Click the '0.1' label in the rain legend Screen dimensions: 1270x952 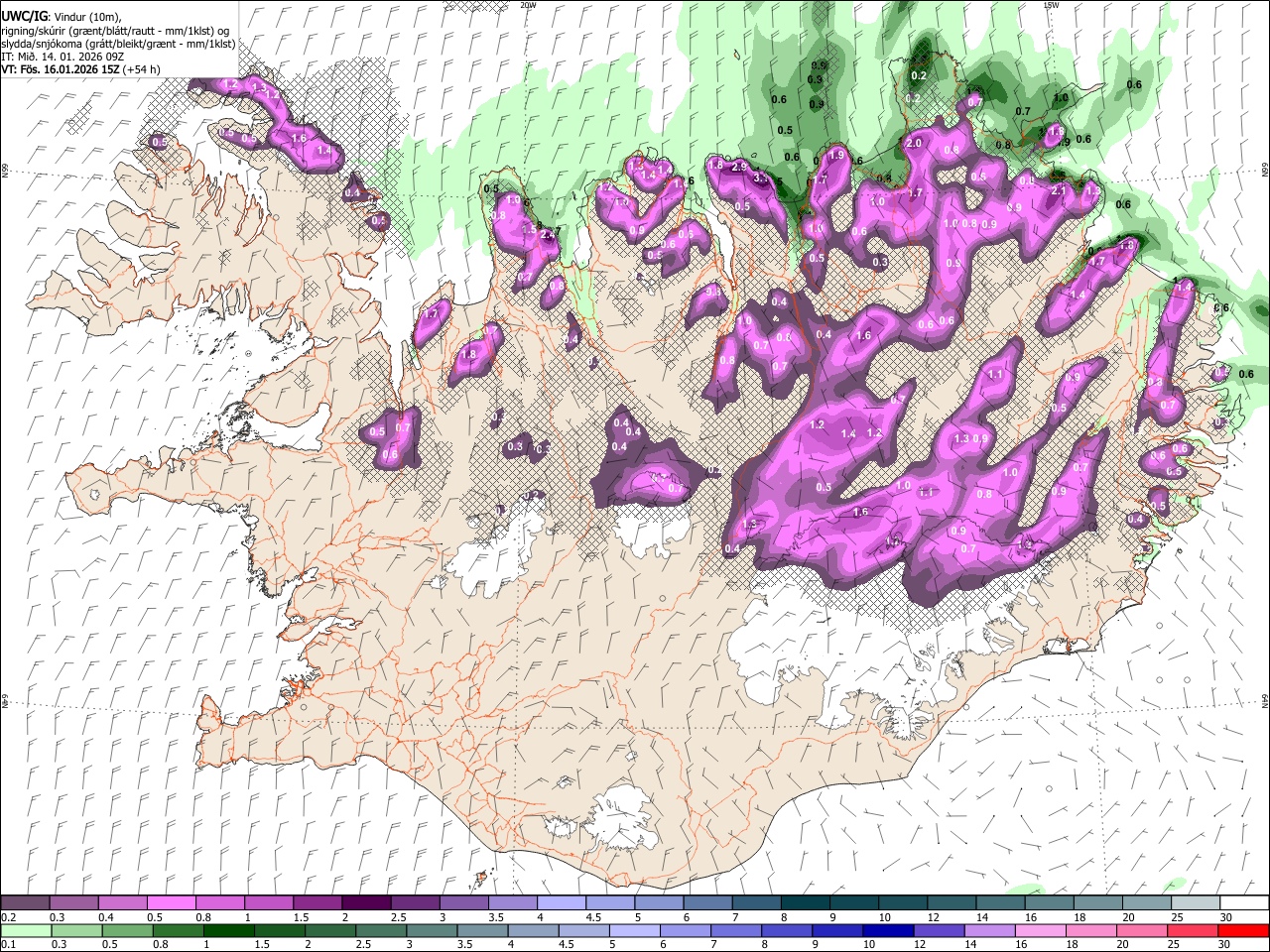pyautogui.click(x=8, y=944)
